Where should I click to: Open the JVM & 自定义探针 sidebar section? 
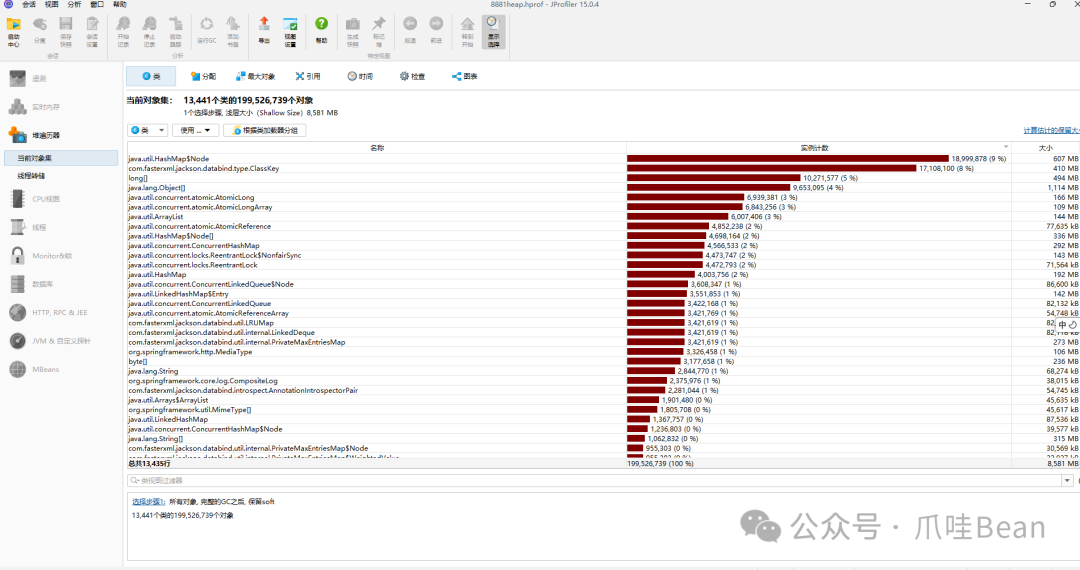(x=62, y=341)
